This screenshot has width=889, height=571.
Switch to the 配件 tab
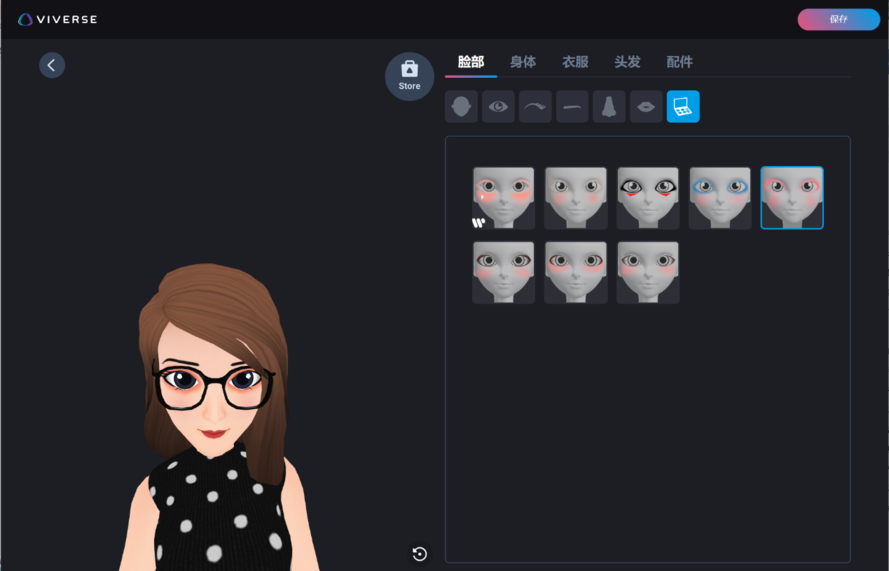[679, 62]
